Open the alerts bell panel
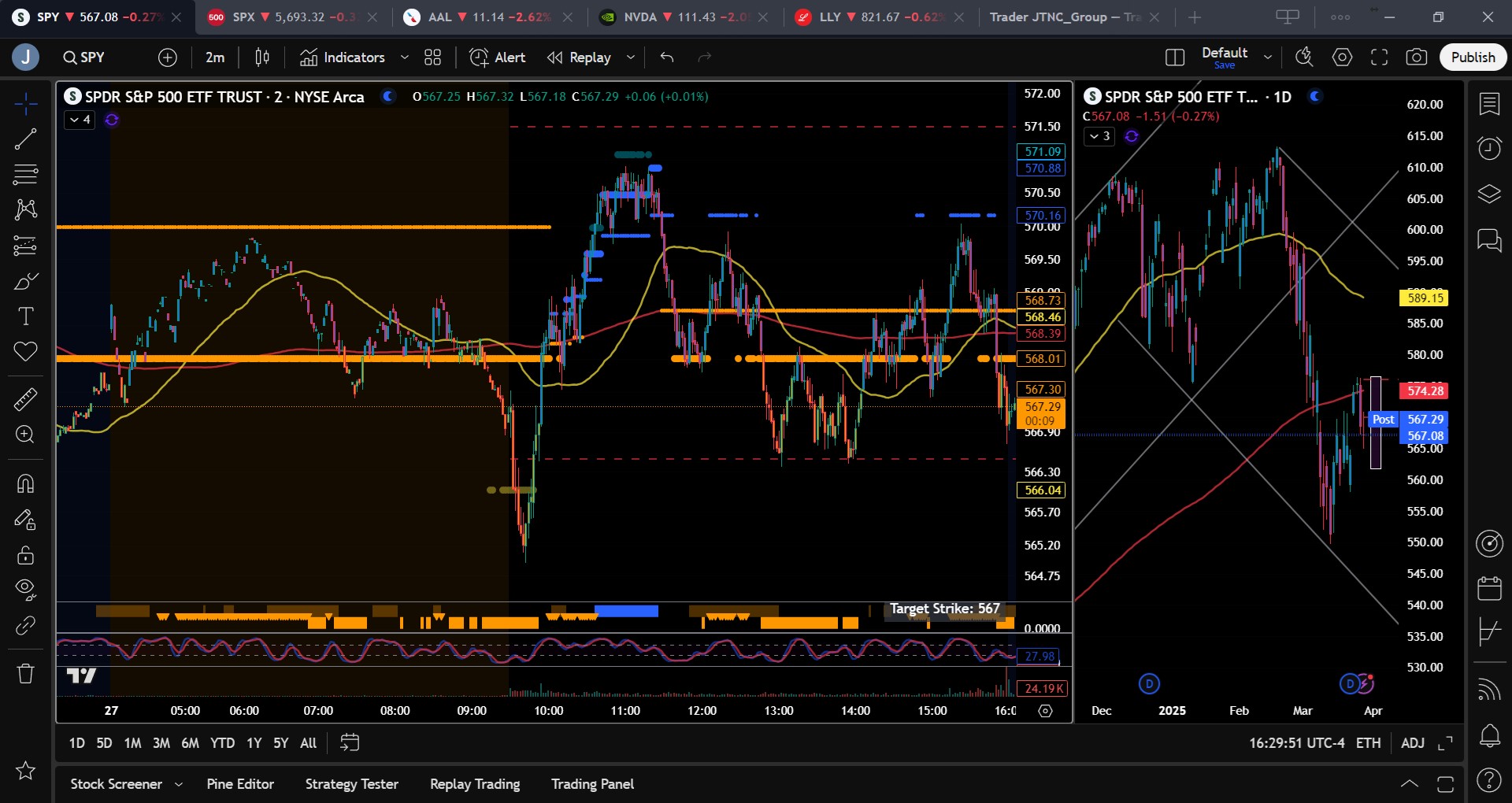The width and height of the screenshot is (1512, 803). [x=1489, y=736]
